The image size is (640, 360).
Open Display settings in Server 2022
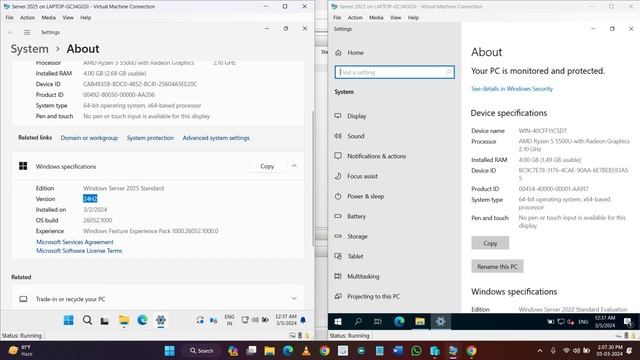356,116
